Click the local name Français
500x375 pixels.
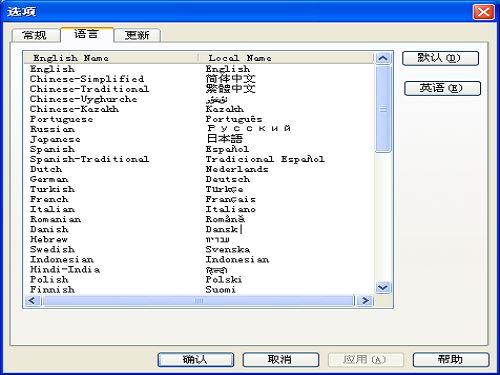(x=231, y=199)
